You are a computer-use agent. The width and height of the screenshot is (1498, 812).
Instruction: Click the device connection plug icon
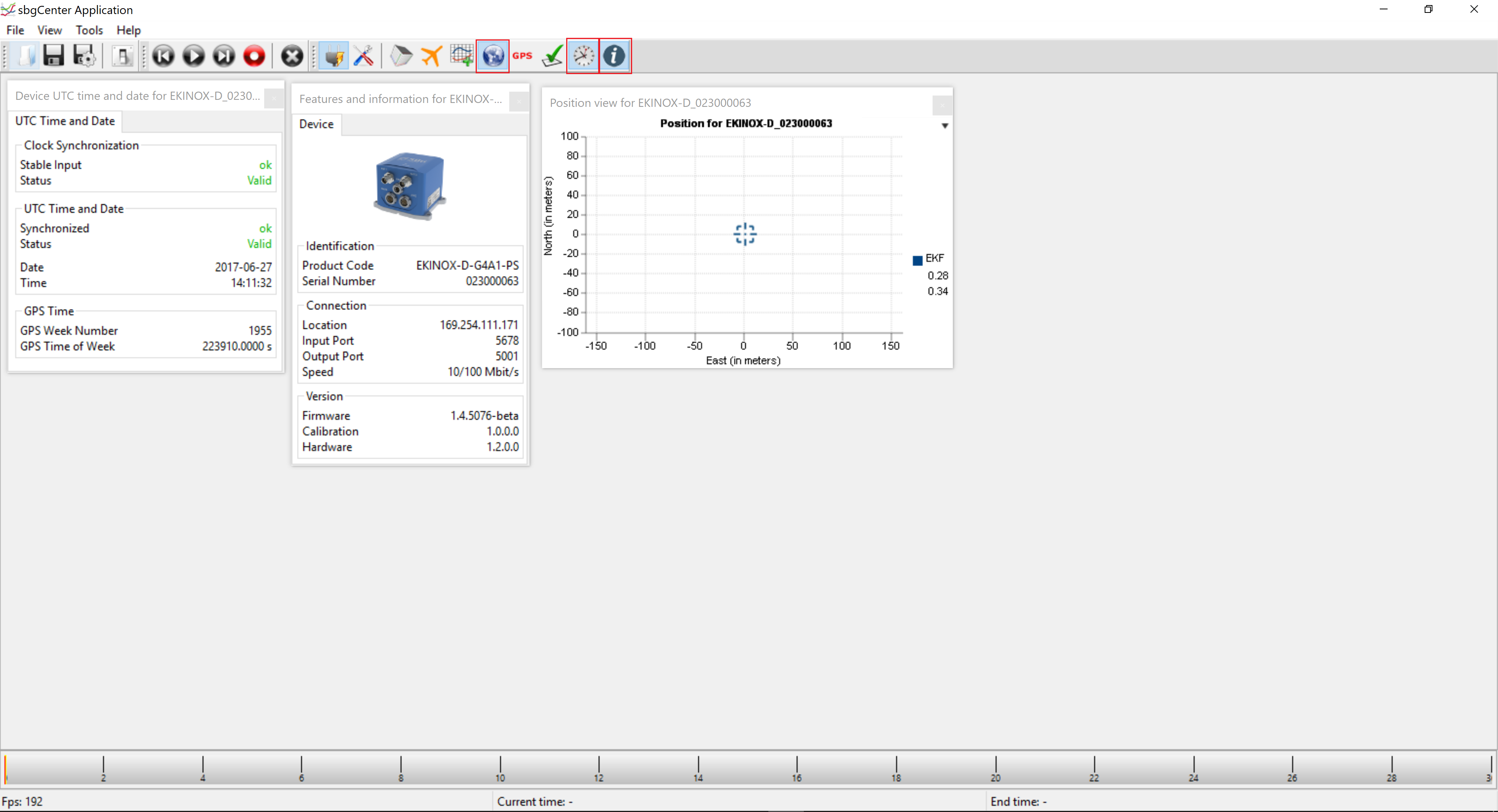(x=334, y=56)
